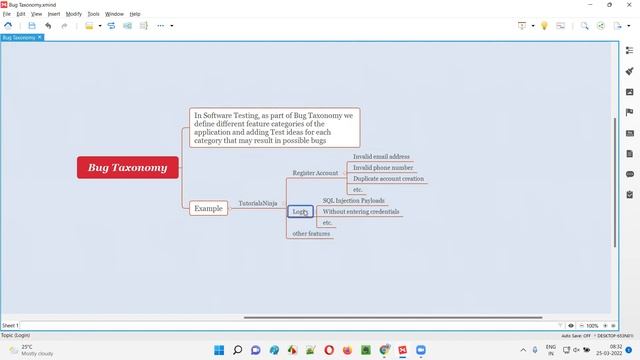
Task: Export the mind map file
Action: 617,26
